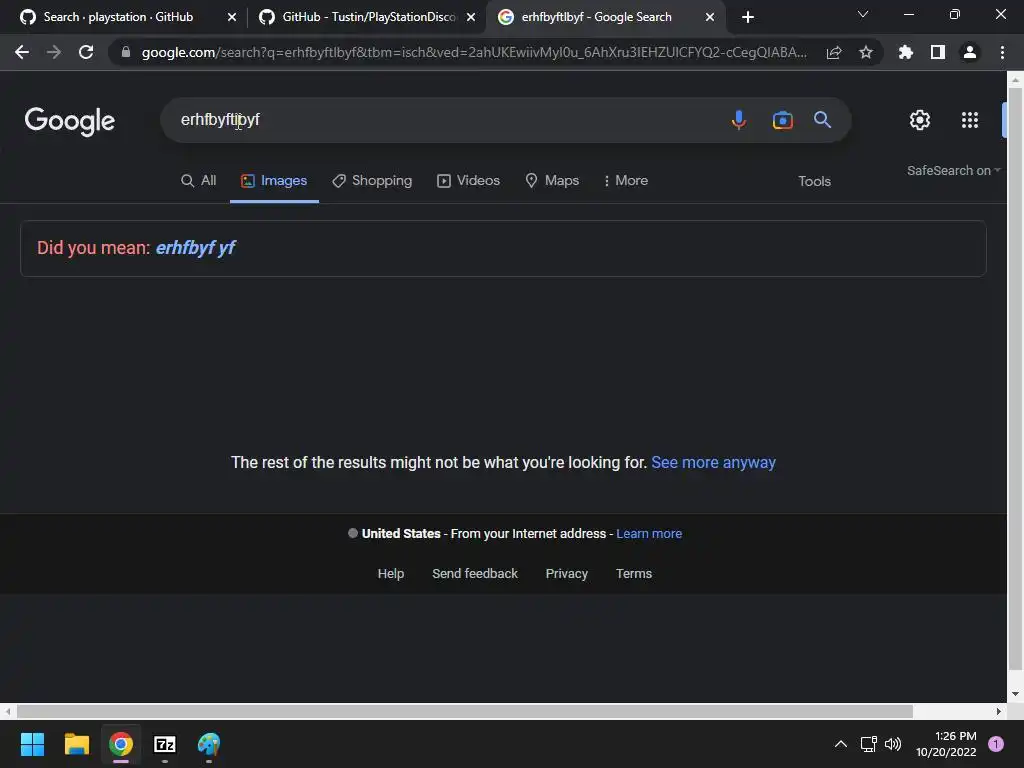Open Chrome extensions puzzle icon

pyautogui.click(x=906, y=52)
